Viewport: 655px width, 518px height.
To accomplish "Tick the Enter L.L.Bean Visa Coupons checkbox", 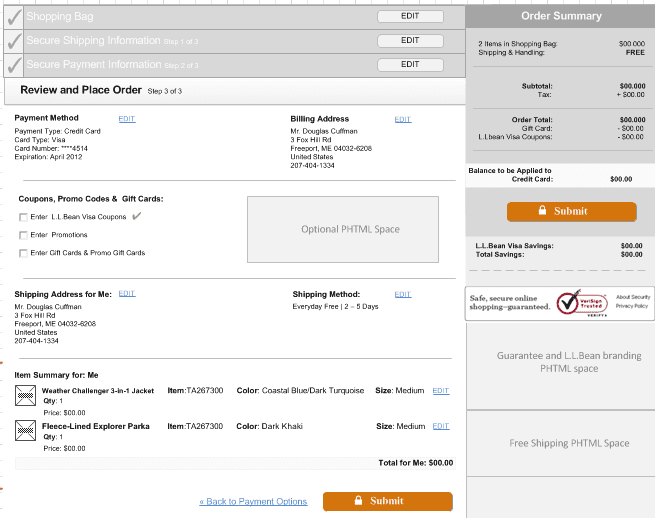I will tap(23, 217).
